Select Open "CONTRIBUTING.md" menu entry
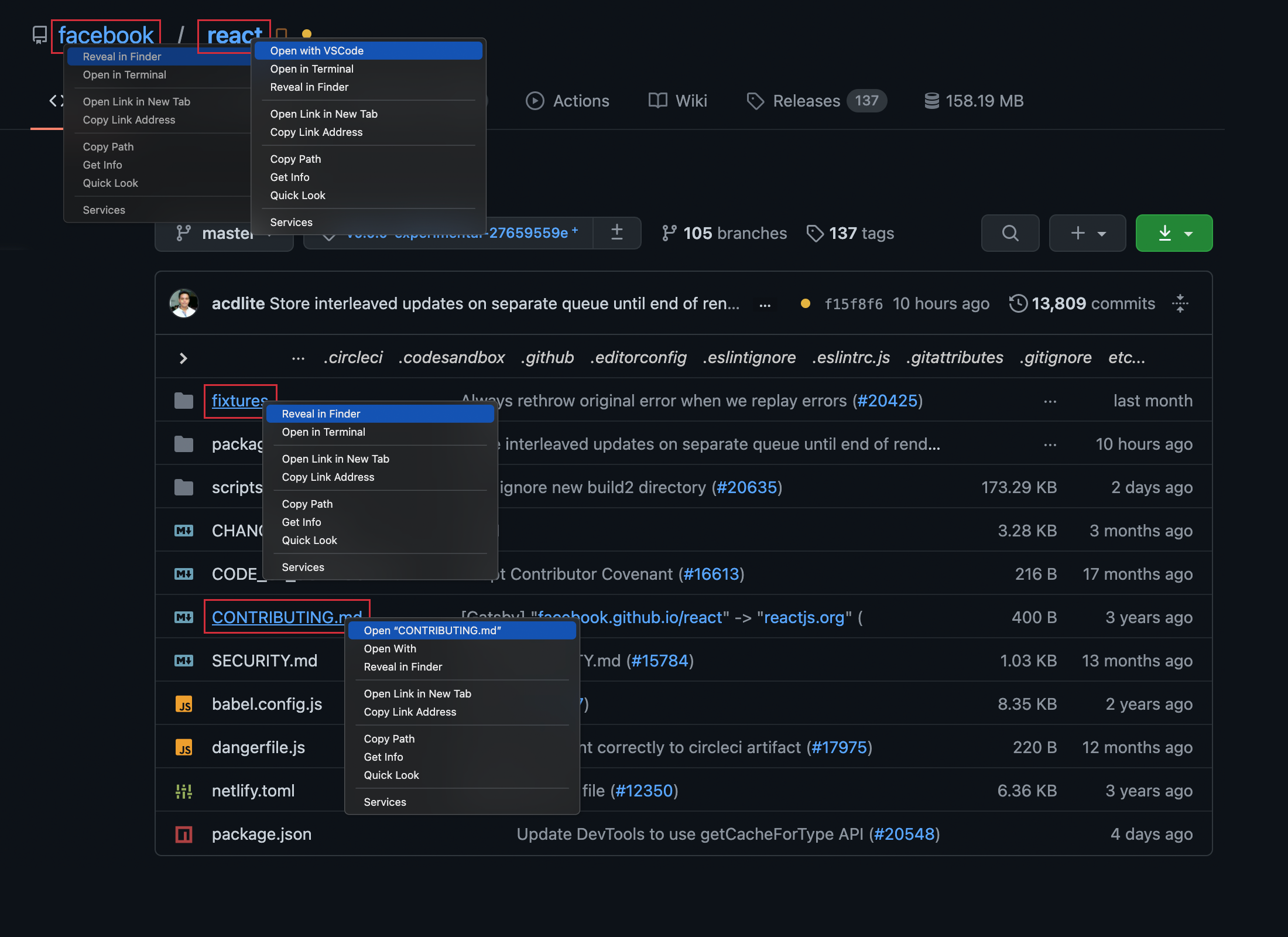1288x937 pixels. coord(462,630)
